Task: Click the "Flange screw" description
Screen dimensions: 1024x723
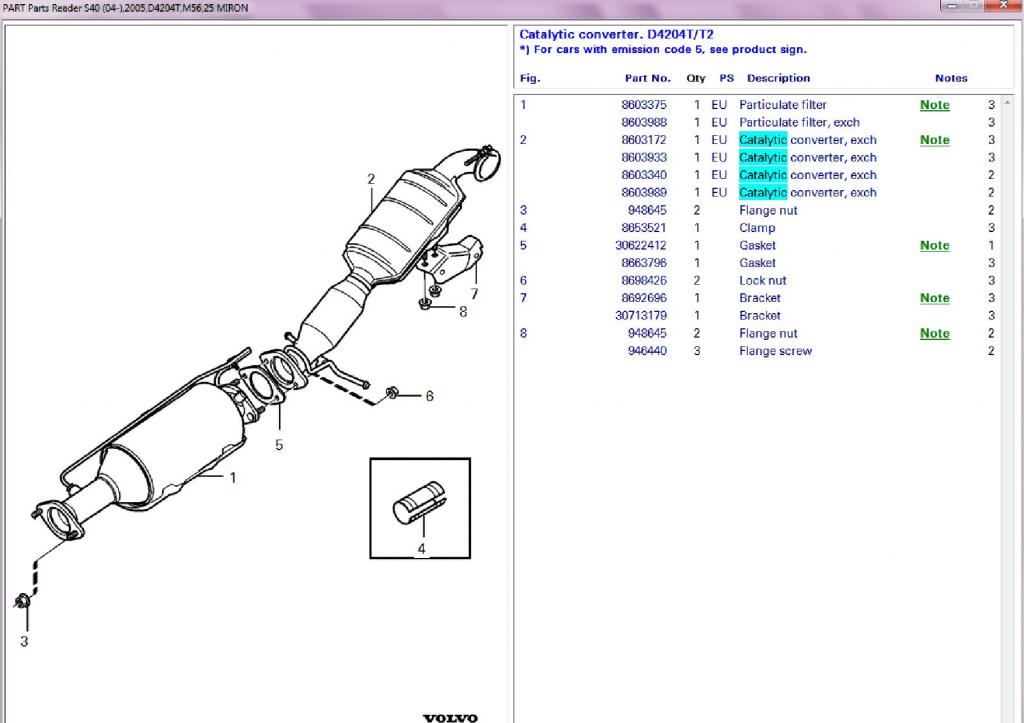Action: [x=775, y=351]
